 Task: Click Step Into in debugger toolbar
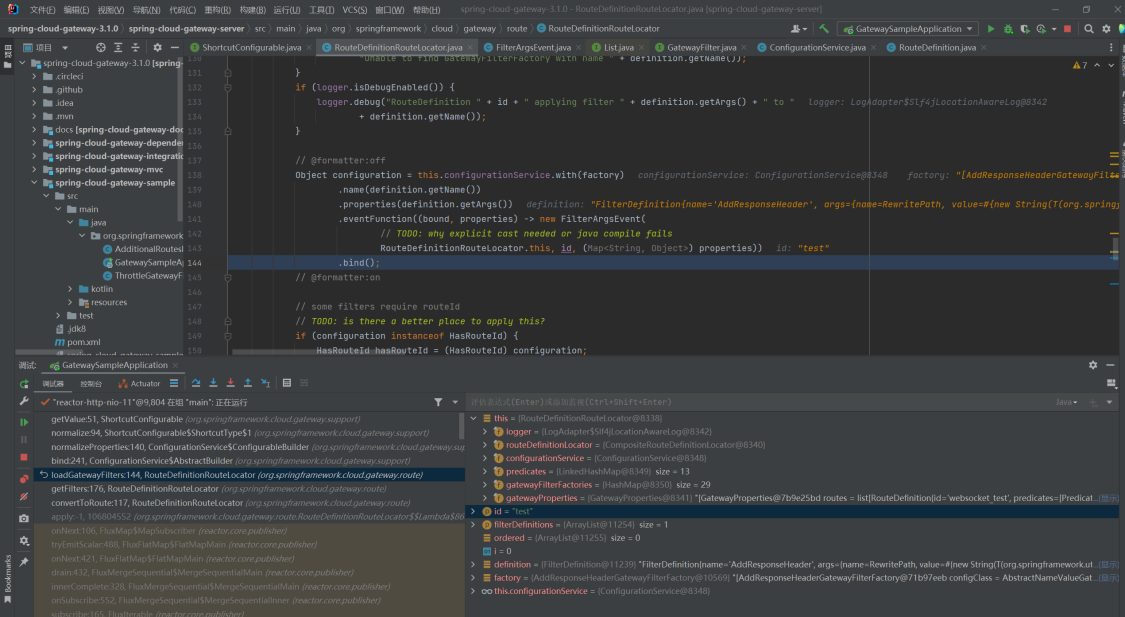coord(213,383)
